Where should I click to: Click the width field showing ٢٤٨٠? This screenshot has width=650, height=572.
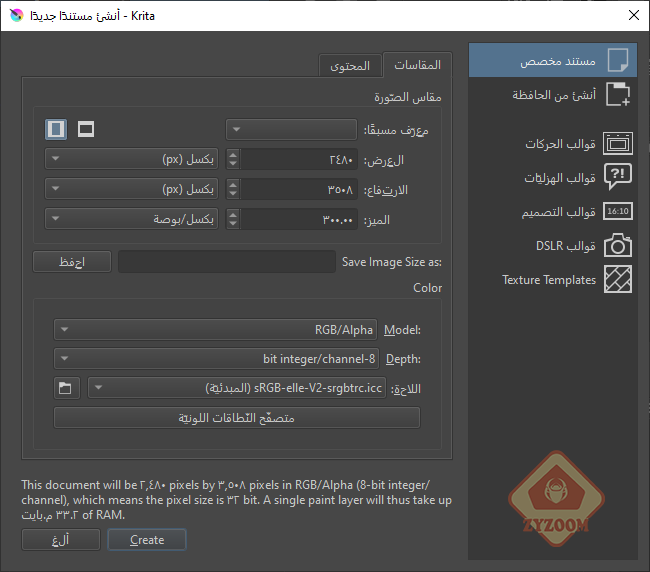tap(299, 159)
